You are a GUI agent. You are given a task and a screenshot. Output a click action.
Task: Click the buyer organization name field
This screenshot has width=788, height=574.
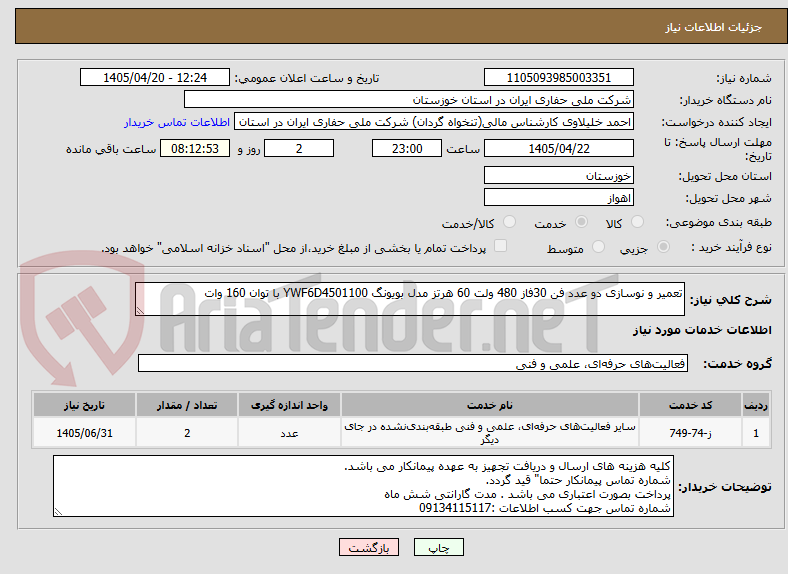pyautogui.click(x=409, y=100)
